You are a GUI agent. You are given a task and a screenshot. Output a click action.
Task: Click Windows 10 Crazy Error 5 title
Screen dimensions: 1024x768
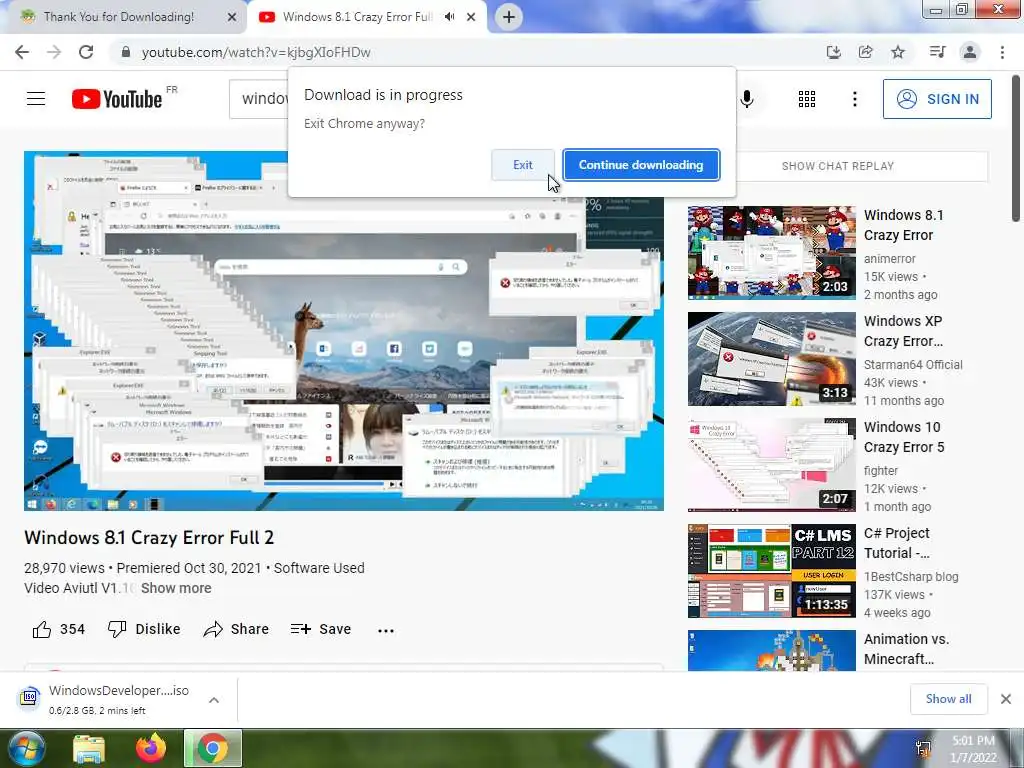[904, 437]
